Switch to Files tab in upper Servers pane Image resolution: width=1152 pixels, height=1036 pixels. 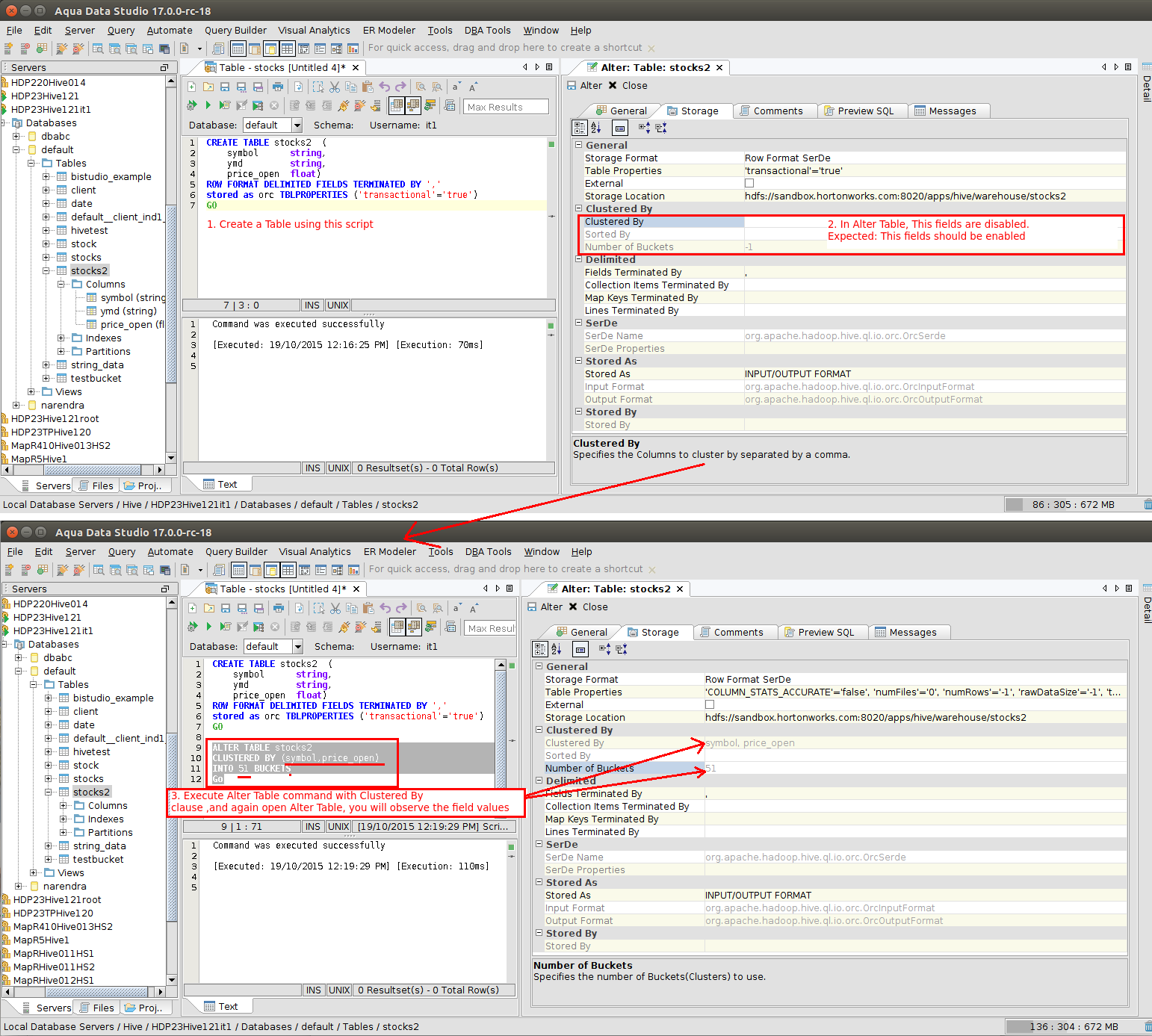(x=96, y=486)
